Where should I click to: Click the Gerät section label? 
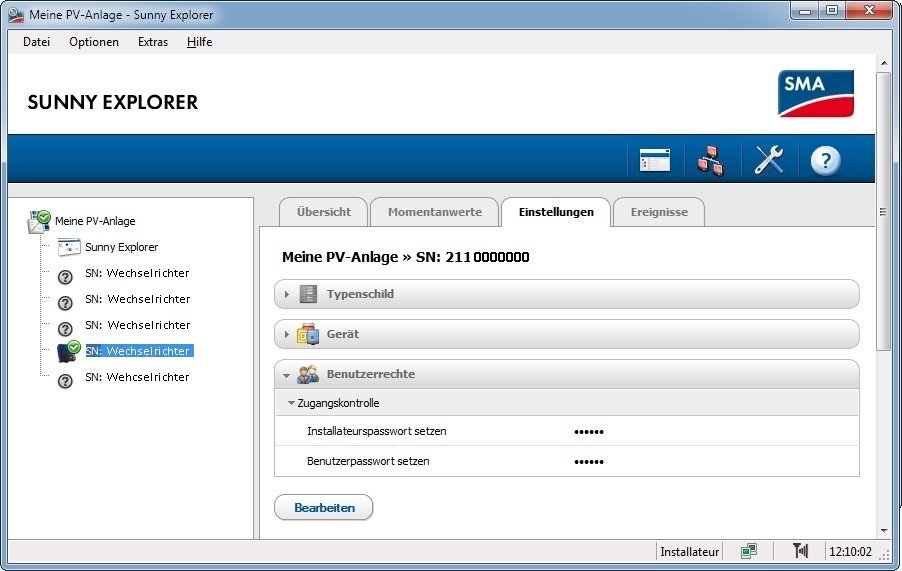point(343,334)
